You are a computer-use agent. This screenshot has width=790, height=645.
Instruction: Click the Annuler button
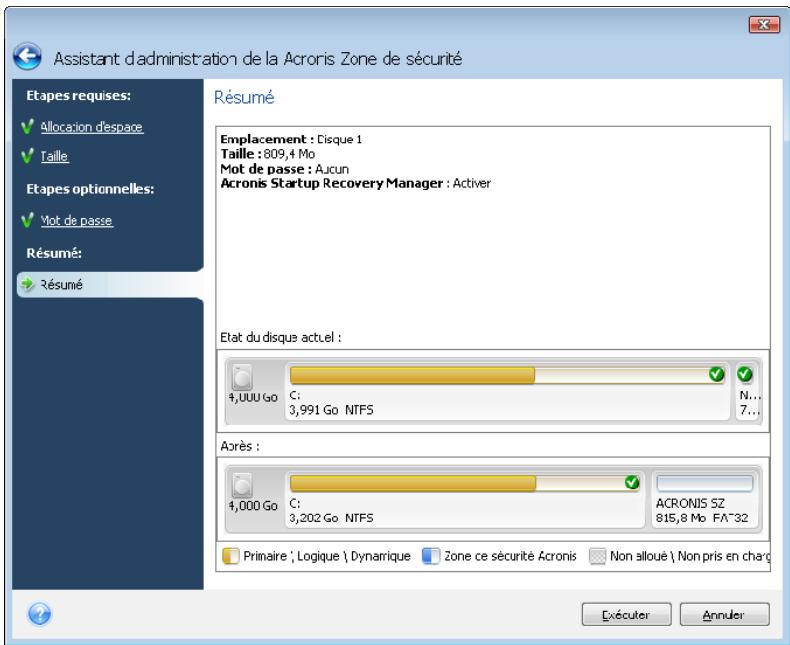[725, 614]
